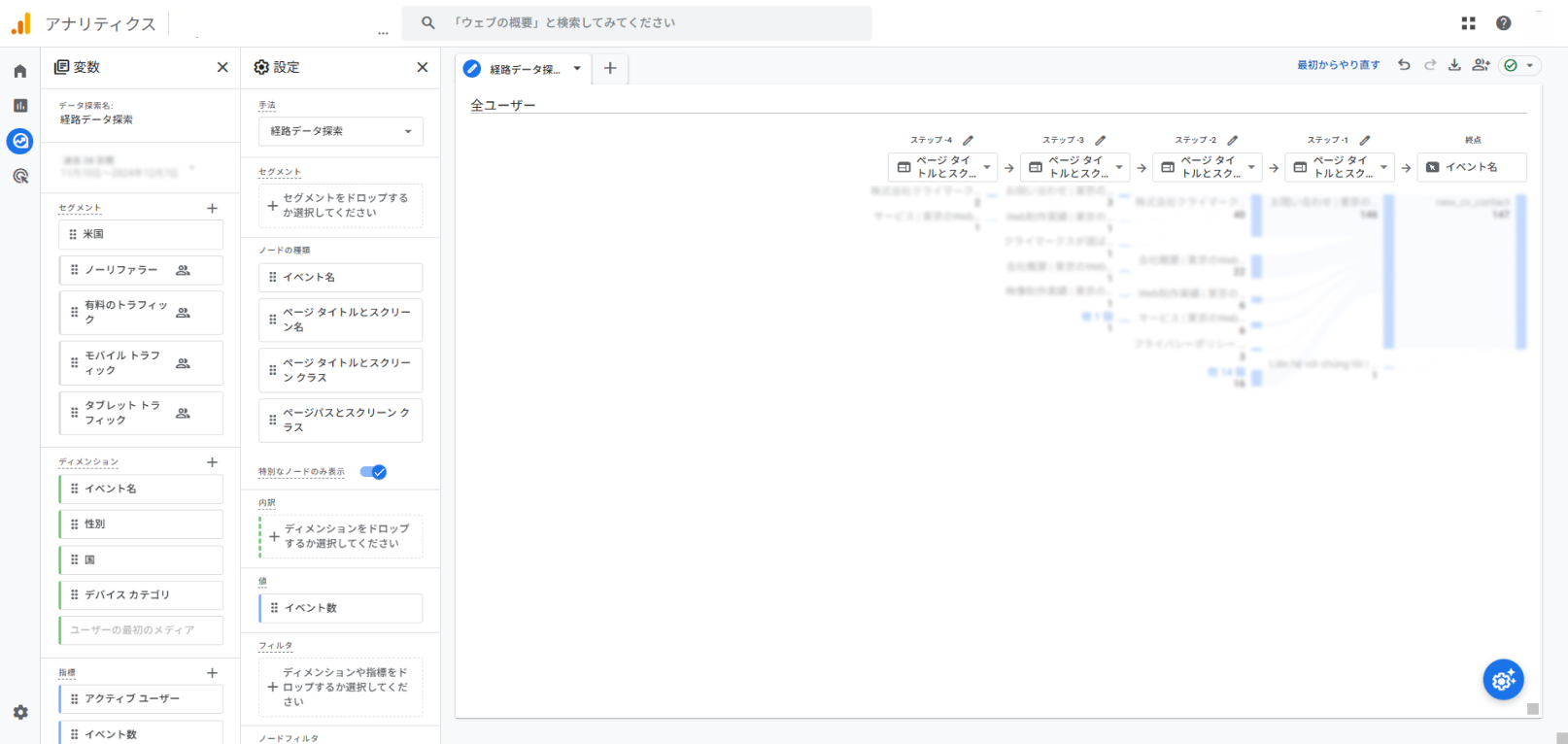This screenshot has width=1568, height=744.
Task: Select the 有料のトラフィック segment
Action: [141, 313]
